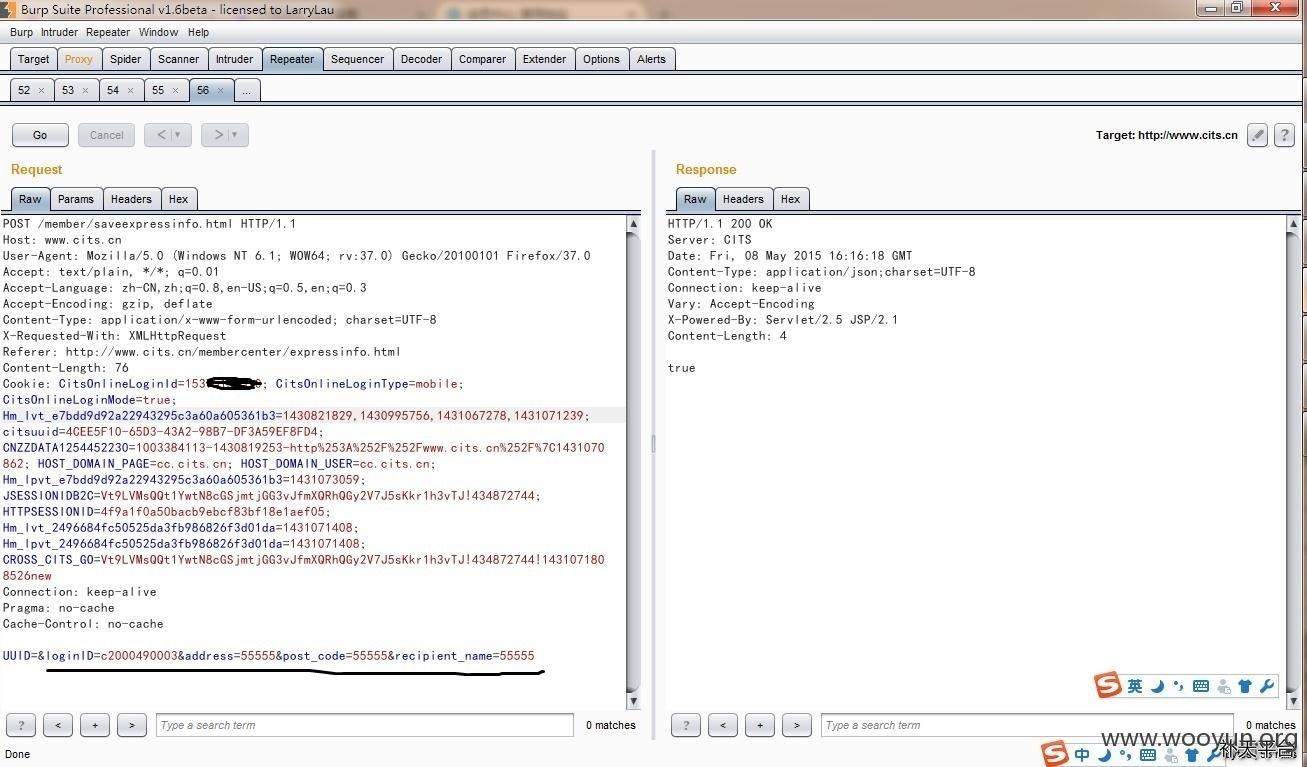The width and height of the screenshot is (1307, 767).
Task: Select response Hex view tab
Action: coord(790,199)
